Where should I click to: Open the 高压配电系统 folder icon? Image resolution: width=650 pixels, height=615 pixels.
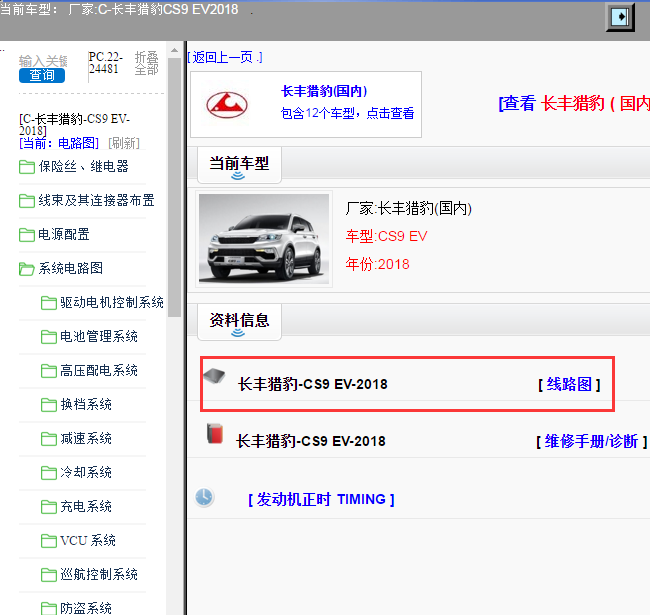[49, 370]
